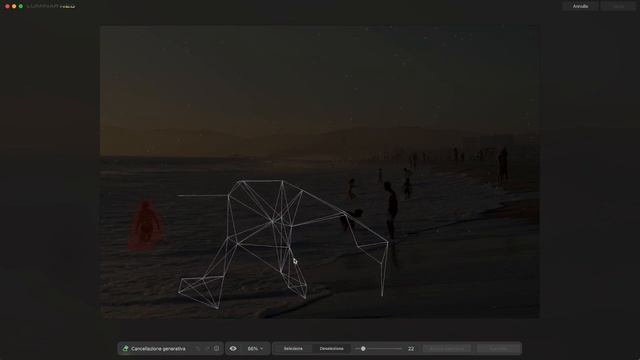
Task: Click the Cancellazione generativa eraser icon
Action: (125, 349)
